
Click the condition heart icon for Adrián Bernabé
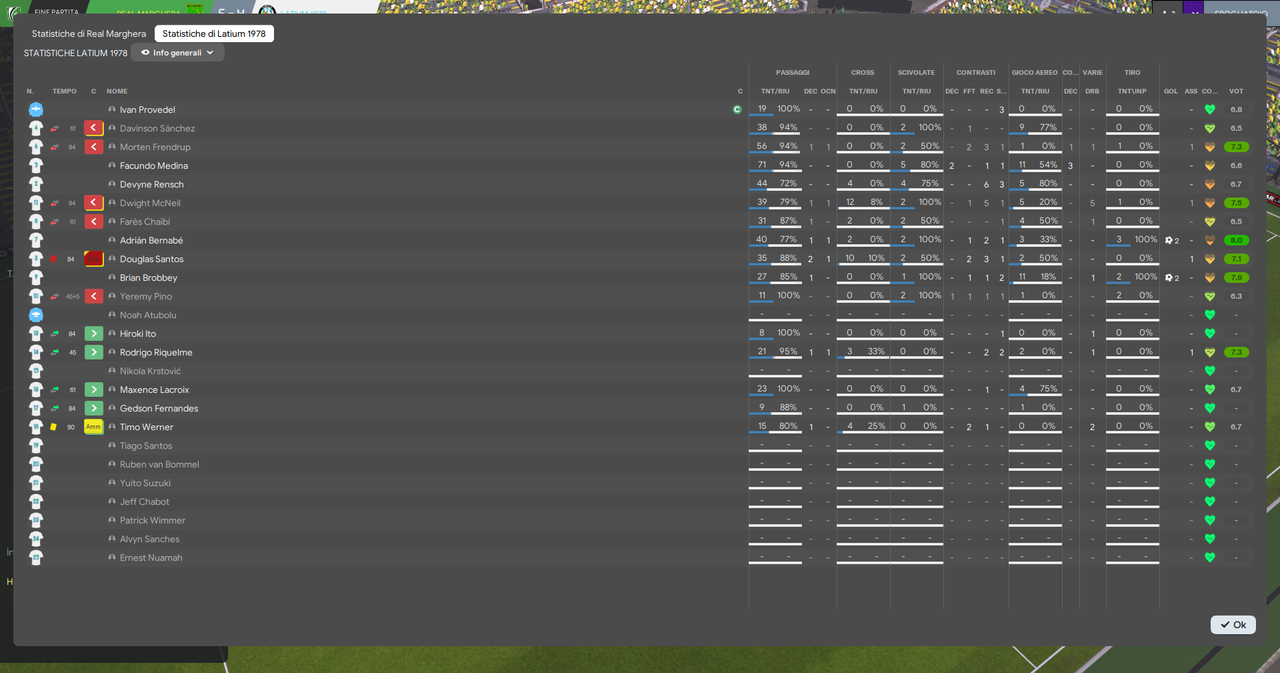[x=1210, y=240]
